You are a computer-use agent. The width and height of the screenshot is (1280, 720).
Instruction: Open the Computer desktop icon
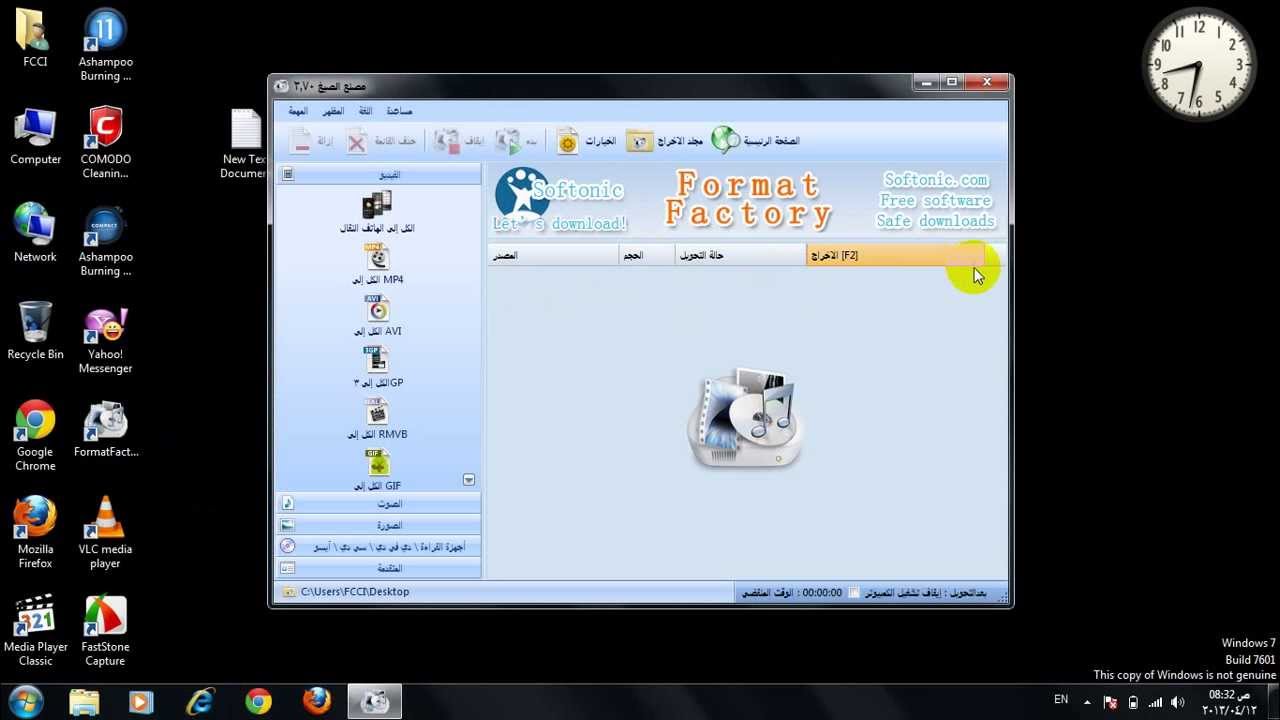(x=35, y=136)
